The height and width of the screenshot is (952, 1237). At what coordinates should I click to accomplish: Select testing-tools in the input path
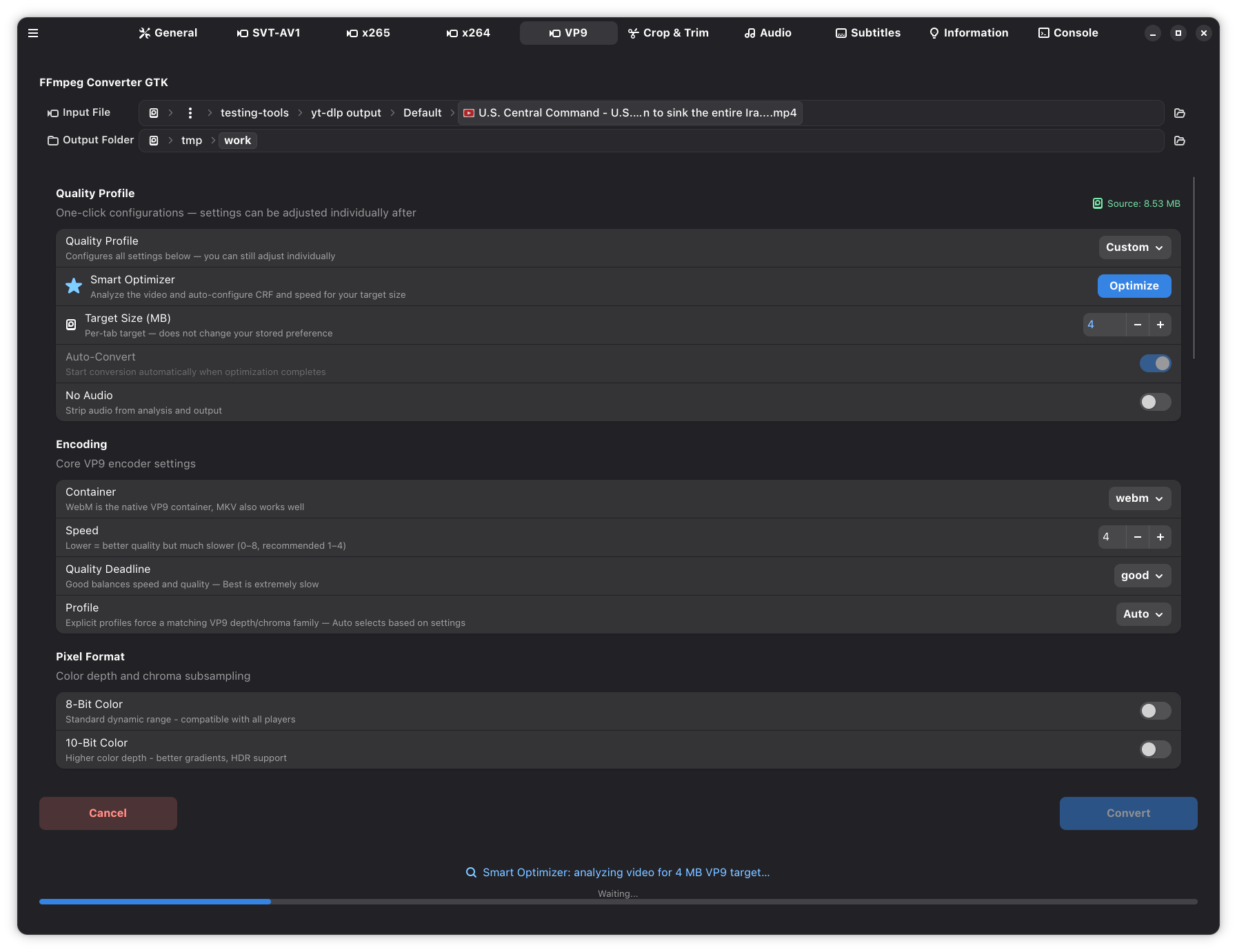click(x=254, y=113)
